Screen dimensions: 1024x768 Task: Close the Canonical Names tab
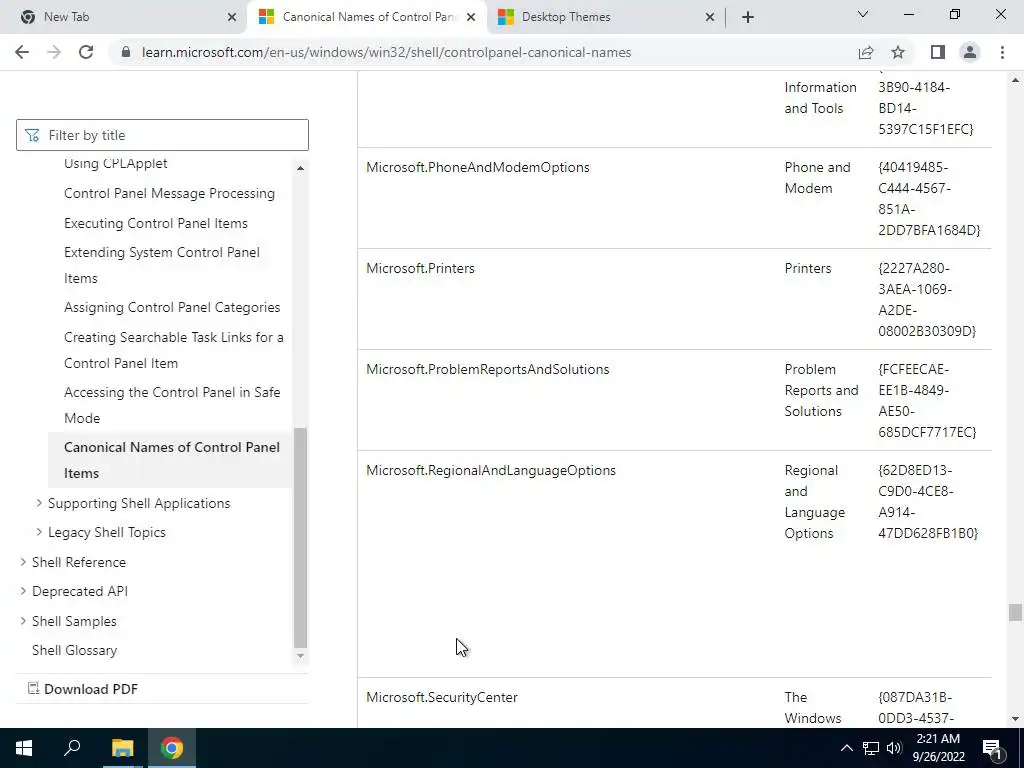point(471,17)
